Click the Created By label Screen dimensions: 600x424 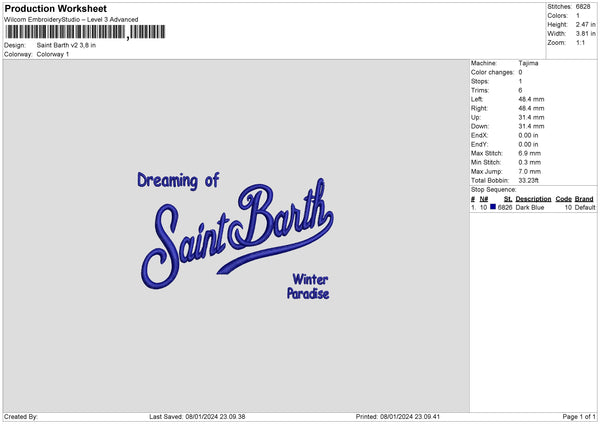pyautogui.click(x=21, y=417)
